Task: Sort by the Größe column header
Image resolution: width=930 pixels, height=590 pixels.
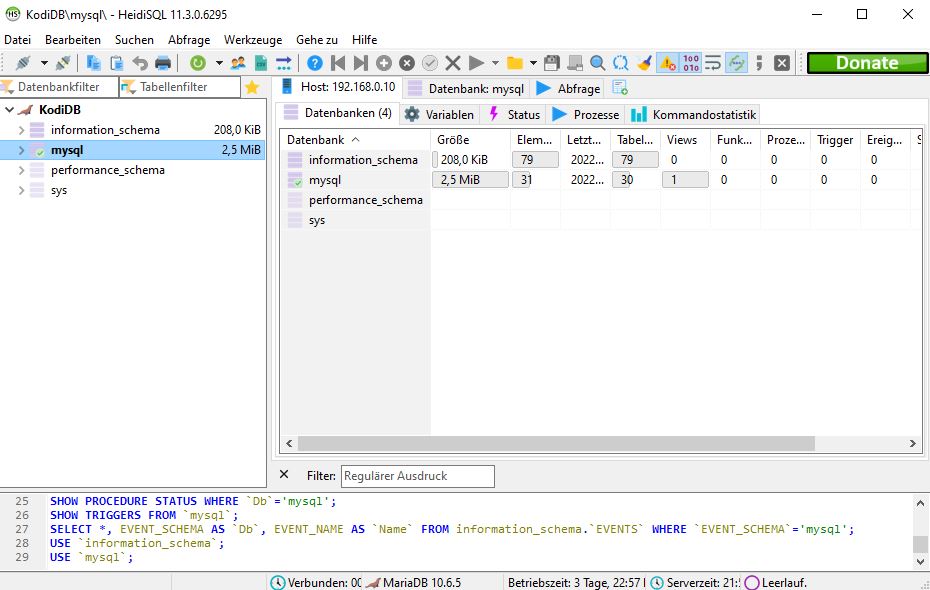Action: tap(470, 140)
